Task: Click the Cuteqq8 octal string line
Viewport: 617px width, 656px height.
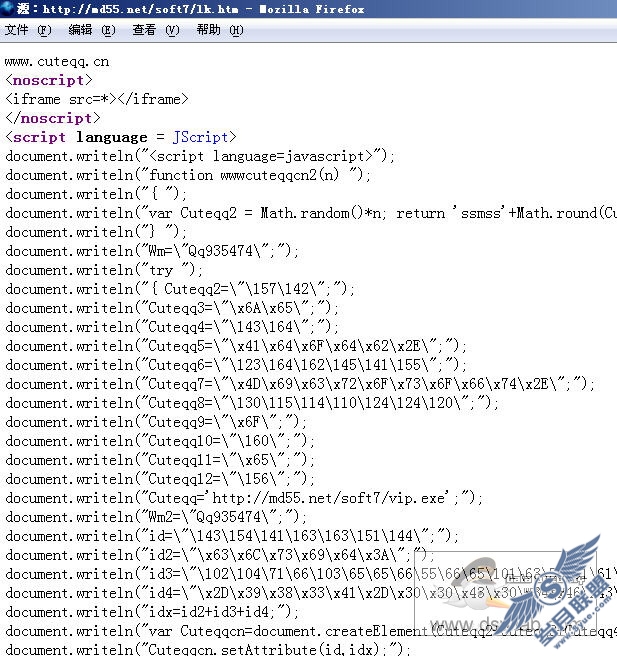Action: pos(252,403)
